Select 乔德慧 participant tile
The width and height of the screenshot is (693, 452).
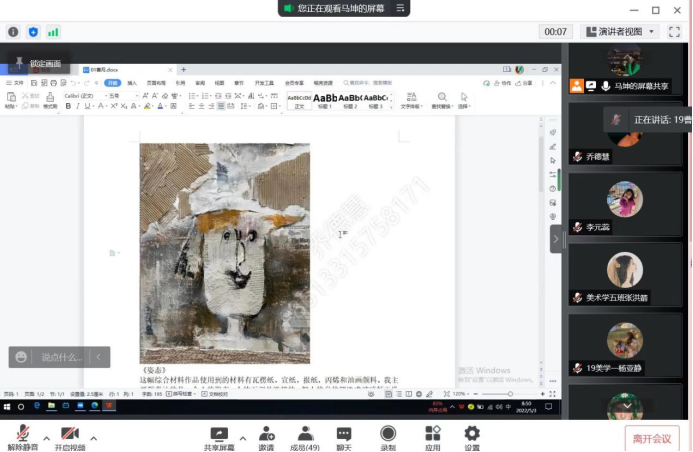(x=624, y=133)
